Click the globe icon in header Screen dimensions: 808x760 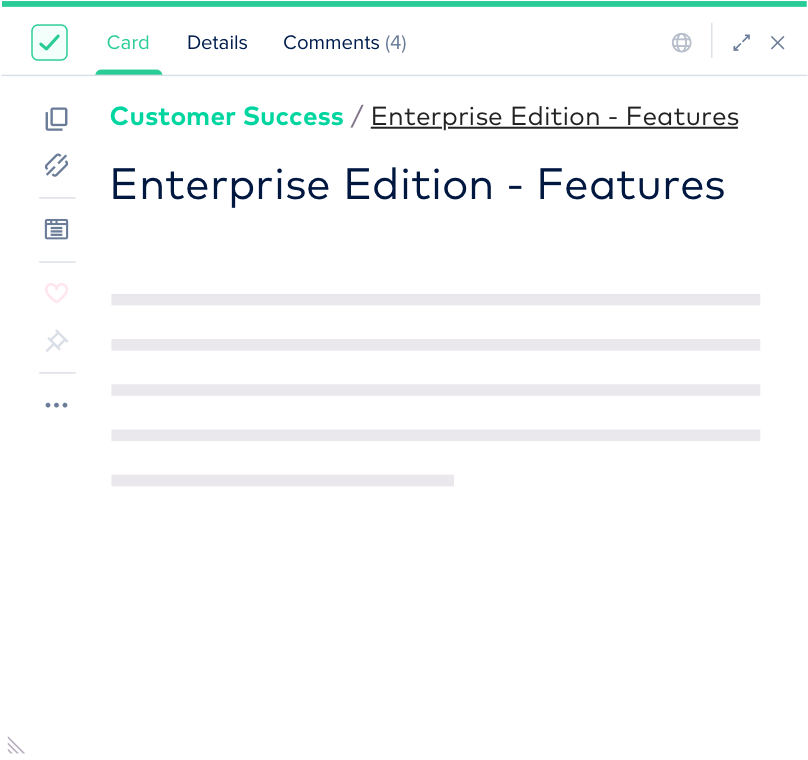[x=682, y=43]
